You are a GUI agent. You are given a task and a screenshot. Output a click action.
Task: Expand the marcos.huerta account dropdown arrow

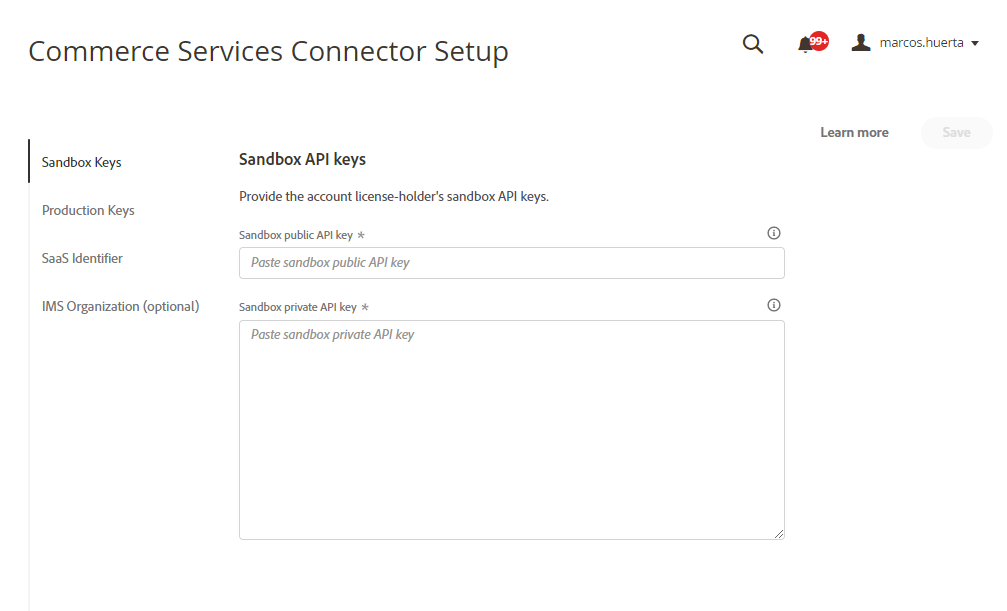[x=975, y=43]
